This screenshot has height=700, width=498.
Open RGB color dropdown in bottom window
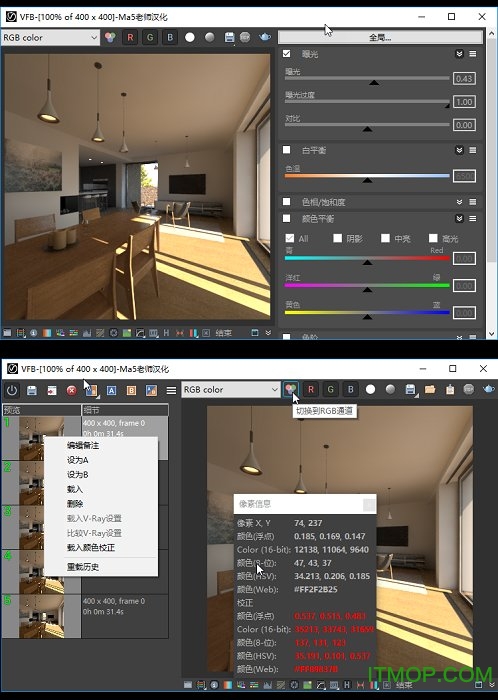coord(230,390)
